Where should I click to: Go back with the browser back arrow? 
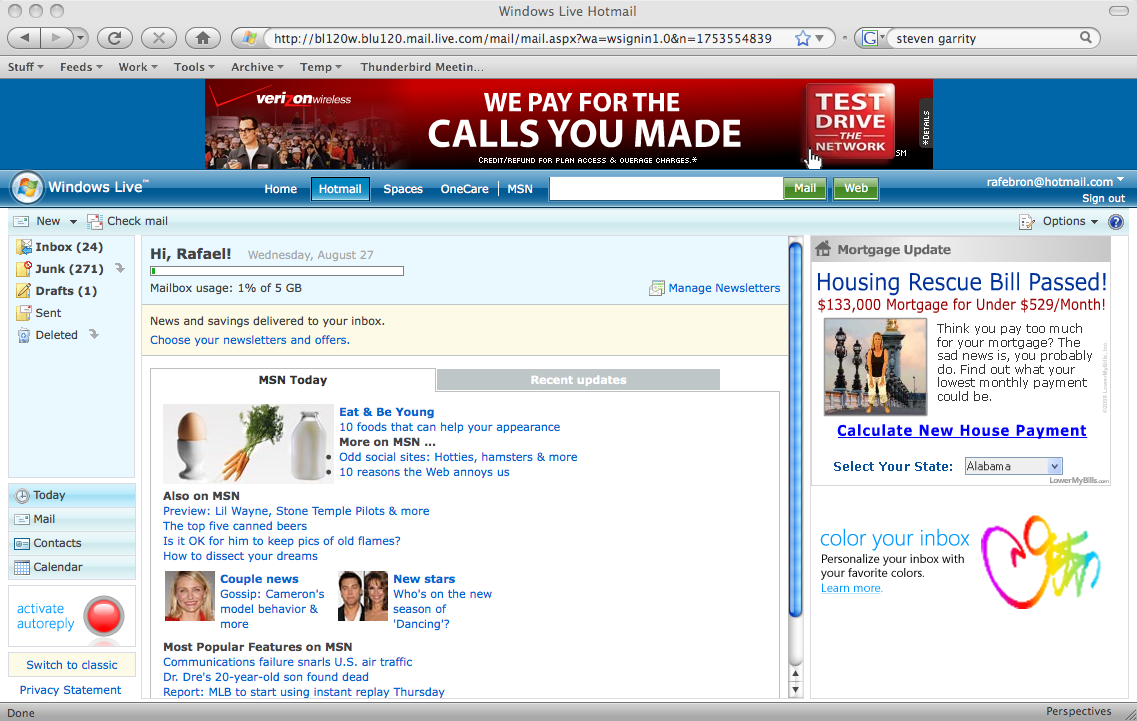tap(25, 38)
